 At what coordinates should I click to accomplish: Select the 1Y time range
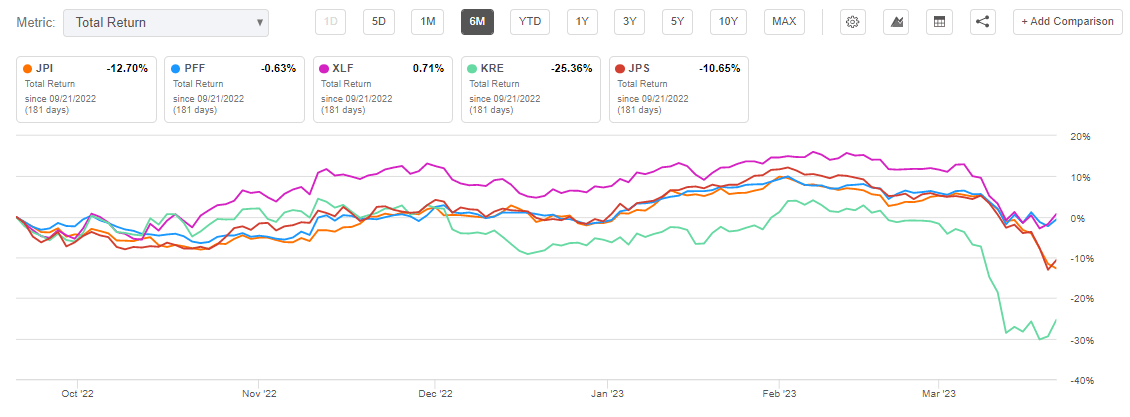click(582, 22)
